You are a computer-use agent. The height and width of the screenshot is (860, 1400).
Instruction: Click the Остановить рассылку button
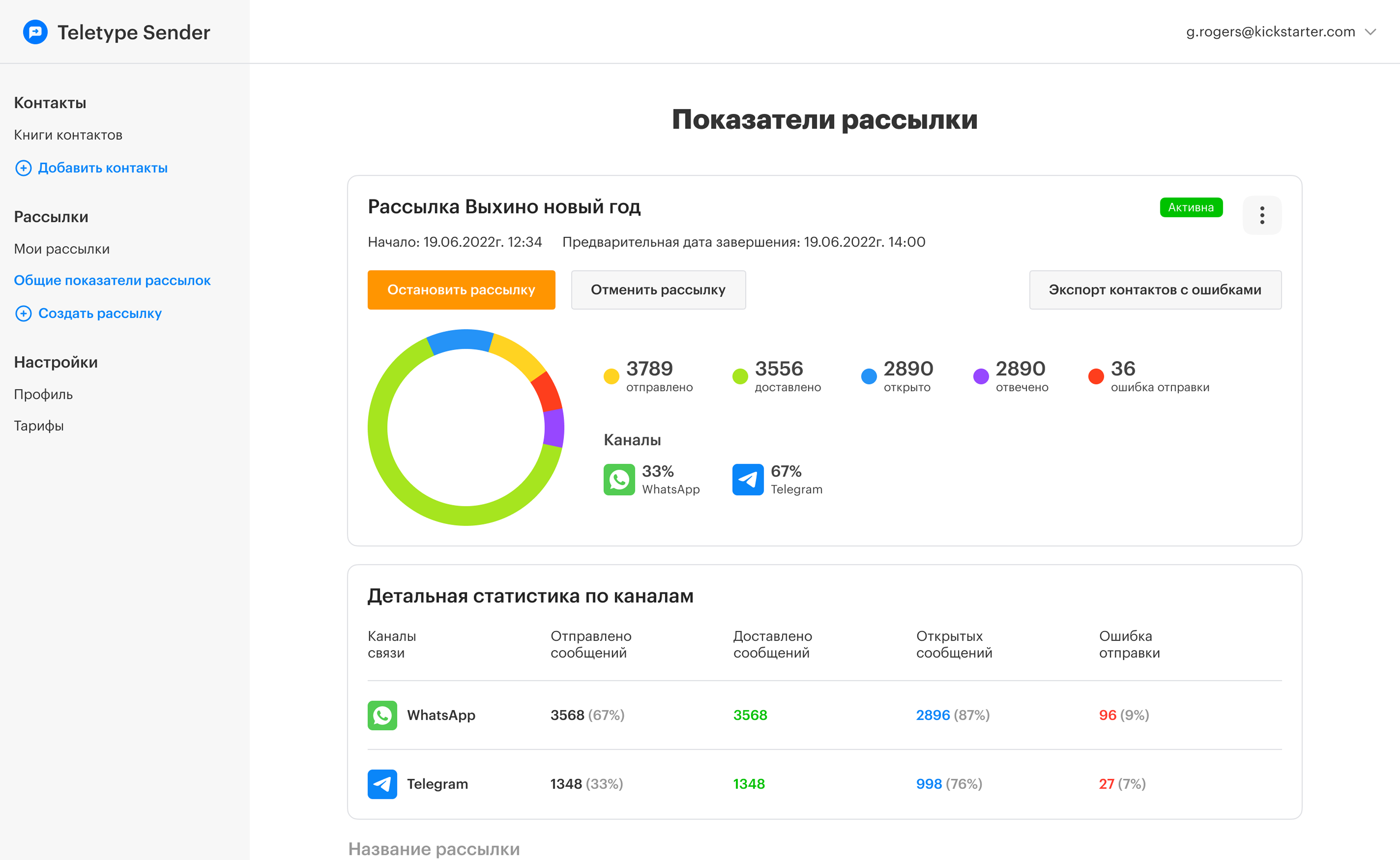point(461,290)
